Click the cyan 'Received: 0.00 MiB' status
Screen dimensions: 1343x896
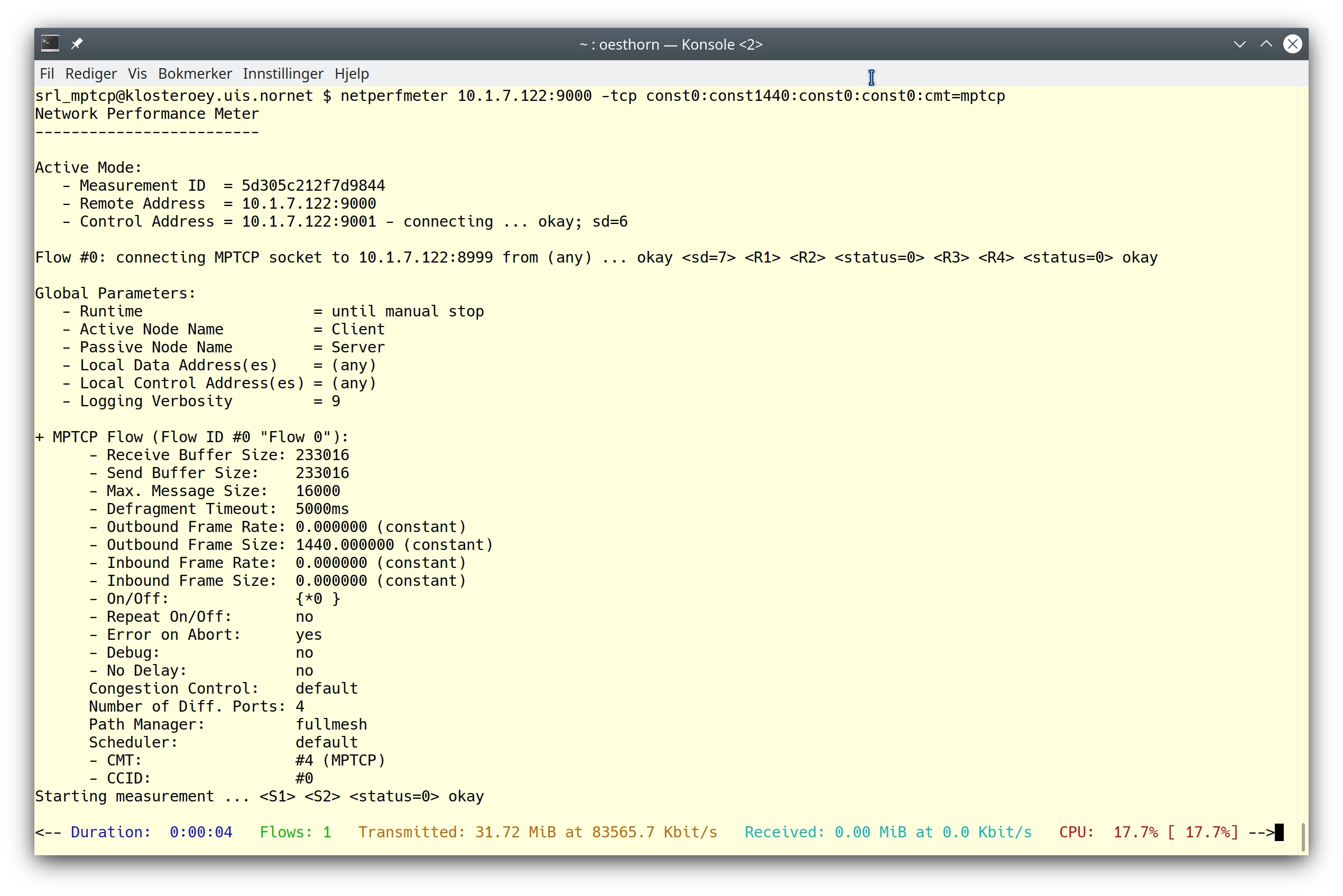pyautogui.click(x=888, y=832)
